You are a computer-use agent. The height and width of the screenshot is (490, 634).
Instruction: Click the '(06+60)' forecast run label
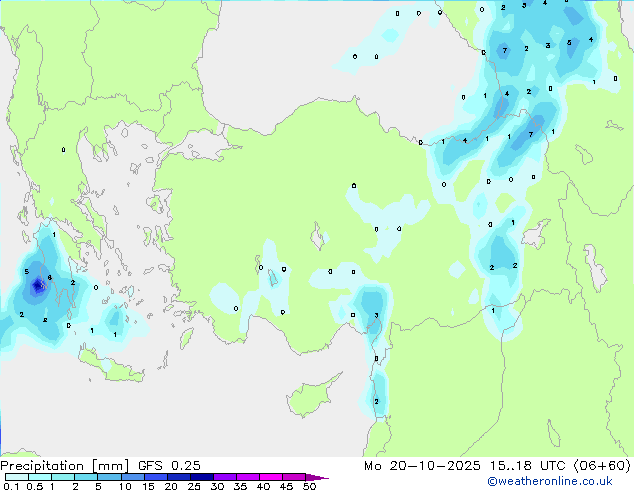click(602, 466)
